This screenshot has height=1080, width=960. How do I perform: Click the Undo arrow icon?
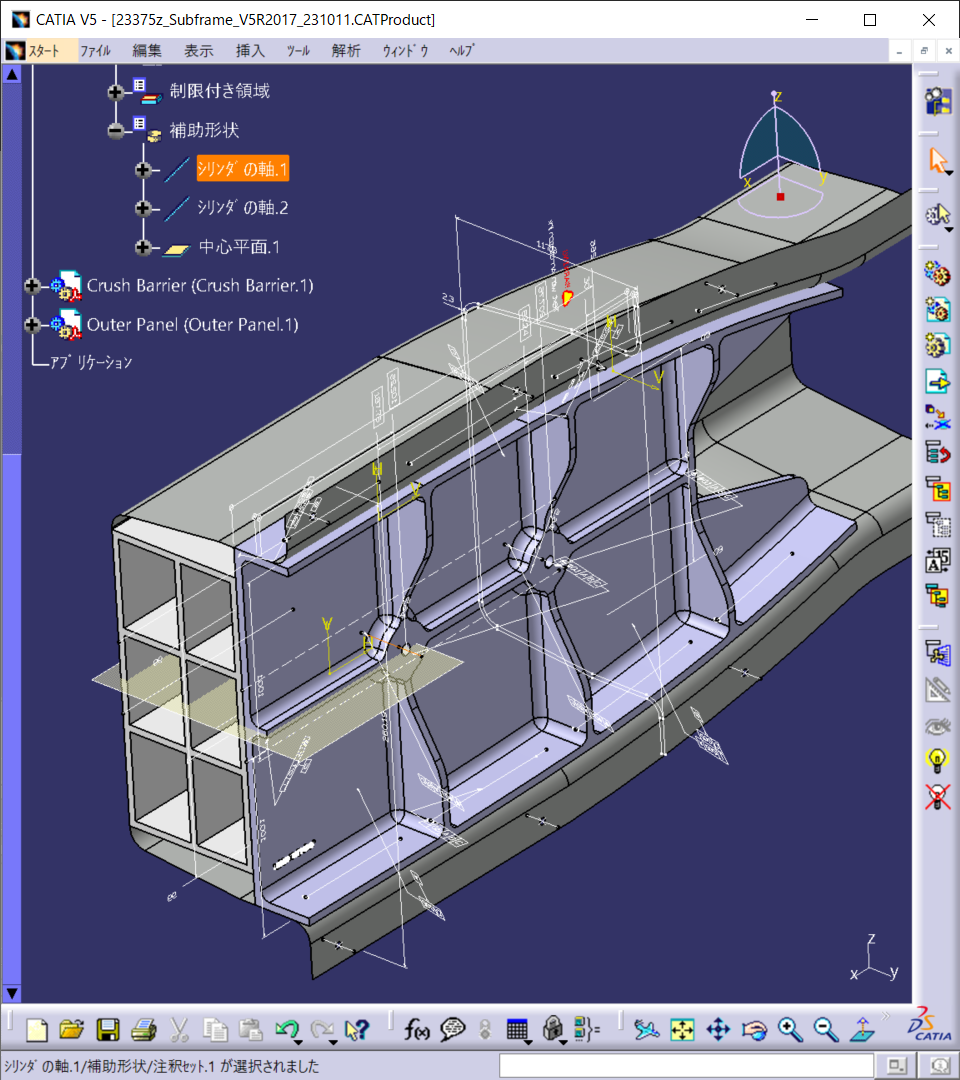(x=286, y=1030)
